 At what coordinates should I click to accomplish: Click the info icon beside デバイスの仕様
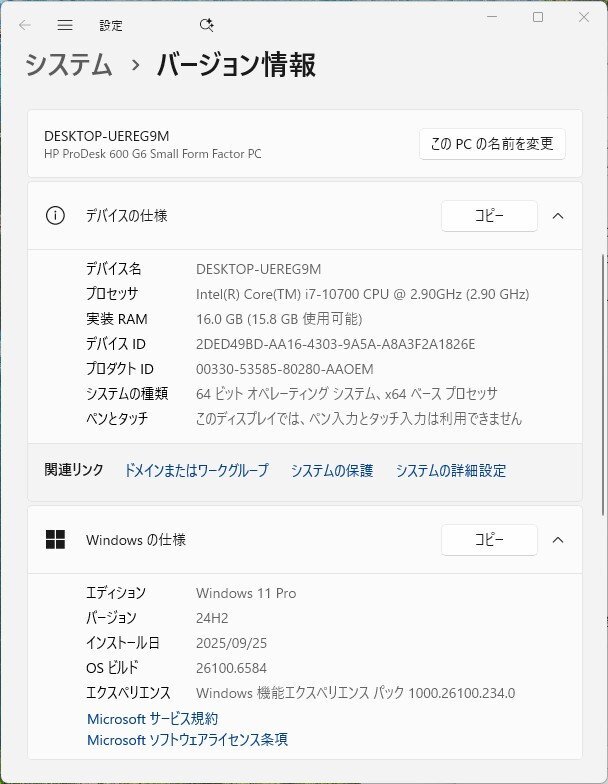pyautogui.click(x=55, y=216)
